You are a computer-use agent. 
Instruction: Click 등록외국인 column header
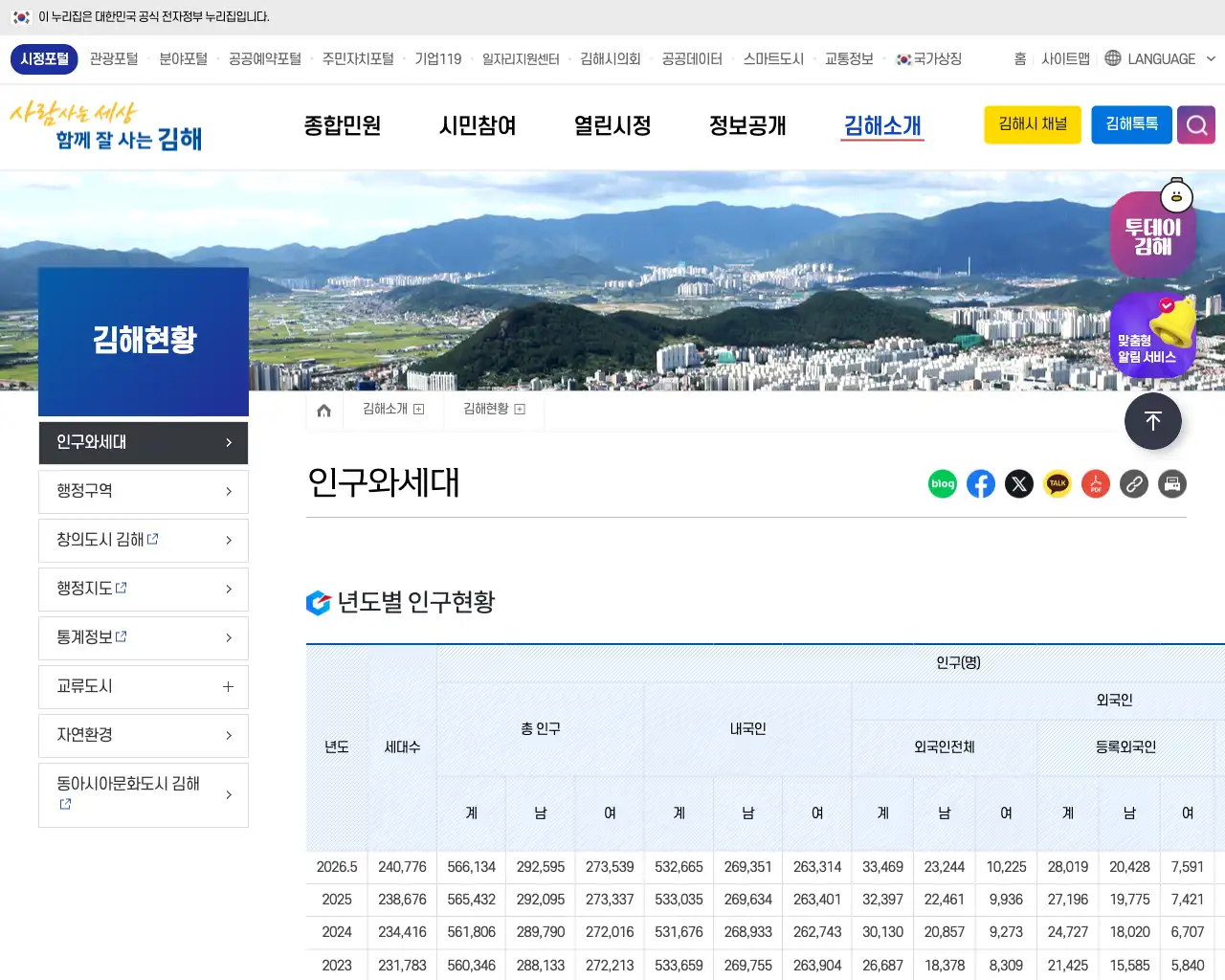pyautogui.click(x=1125, y=747)
